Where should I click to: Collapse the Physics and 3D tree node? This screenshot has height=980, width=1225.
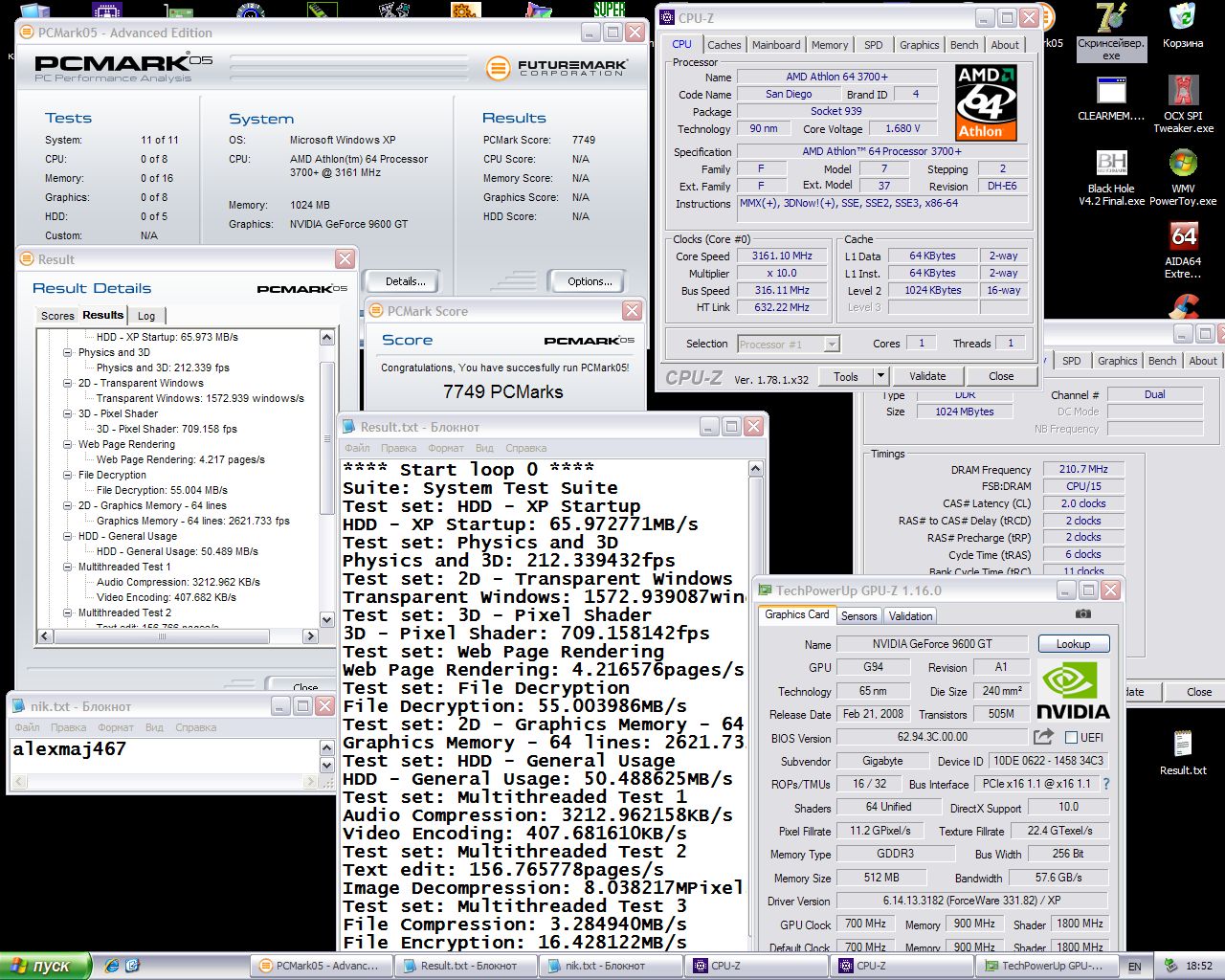point(68,352)
